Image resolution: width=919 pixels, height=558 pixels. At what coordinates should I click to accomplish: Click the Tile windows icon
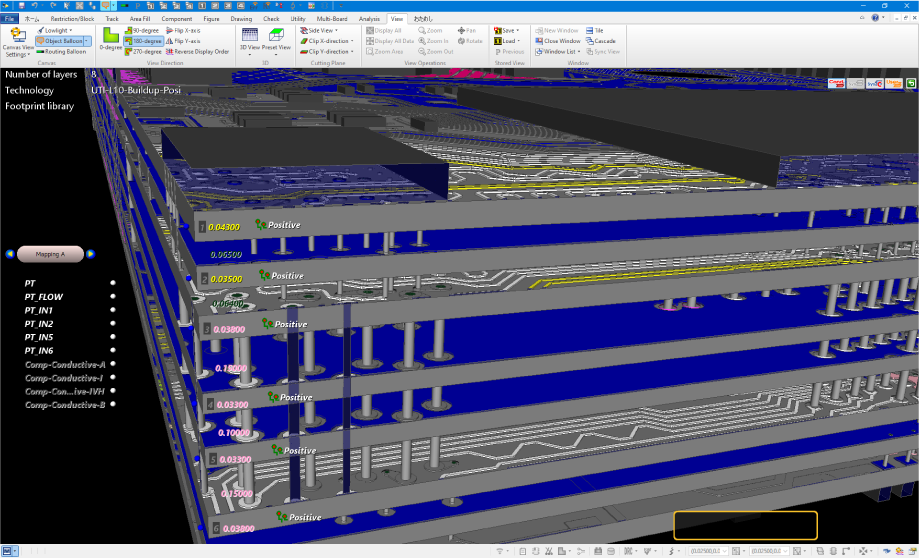click(589, 31)
